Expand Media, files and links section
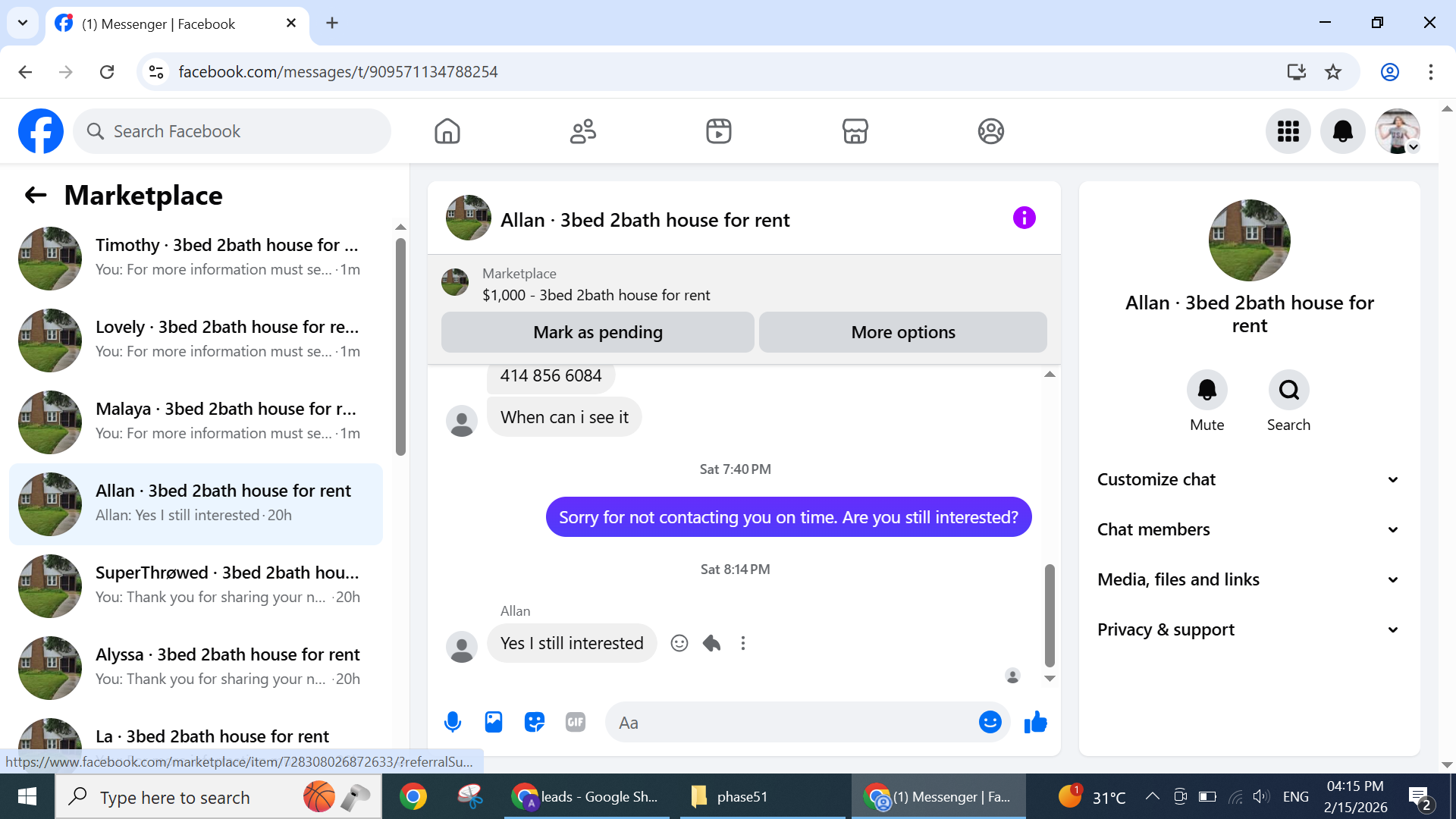This screenshot has height=819, width=1456. (x=1249, y=579)
